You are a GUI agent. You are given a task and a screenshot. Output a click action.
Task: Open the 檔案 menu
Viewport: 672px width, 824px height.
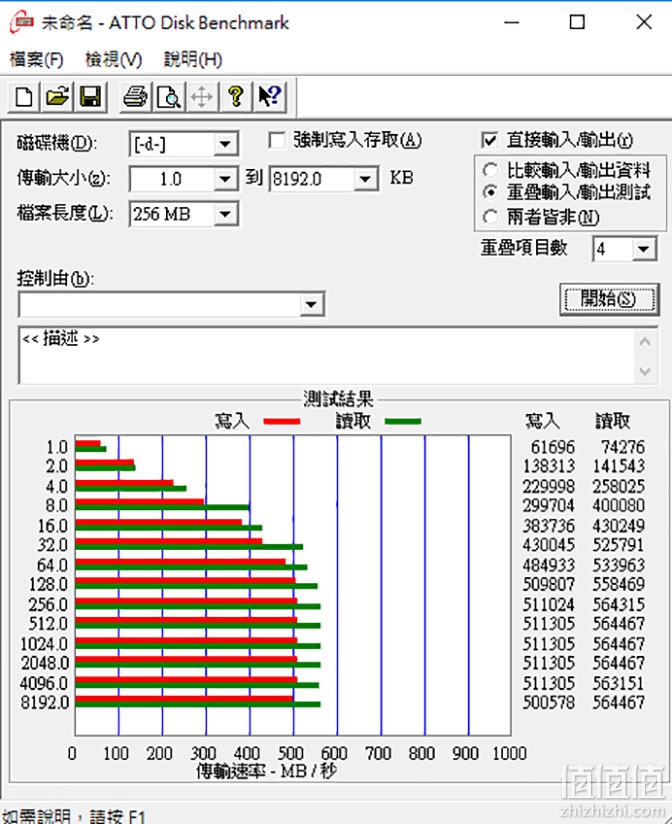tap(37, 59)
